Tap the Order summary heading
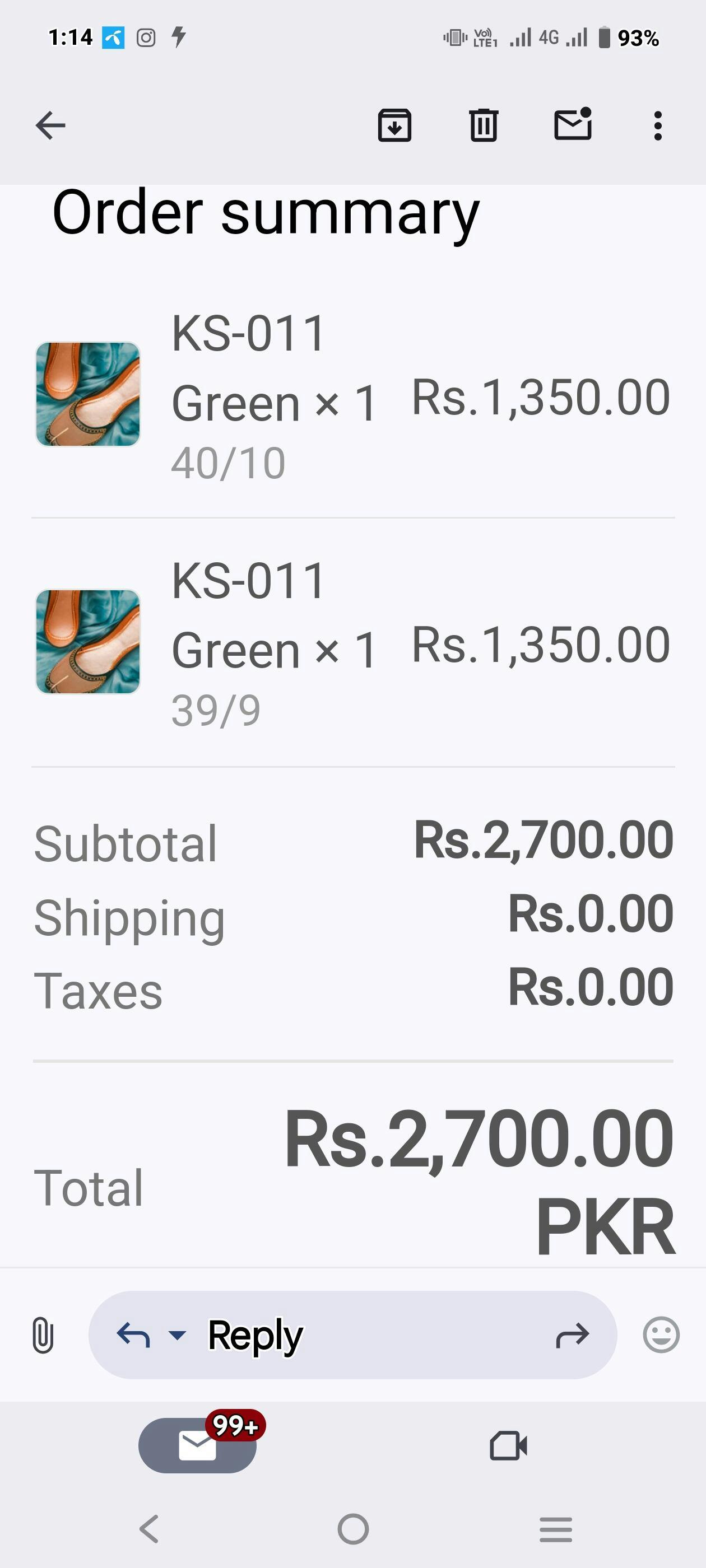Screen dimensions: 706x1568 pyautogui.click(x=266, y=212)
